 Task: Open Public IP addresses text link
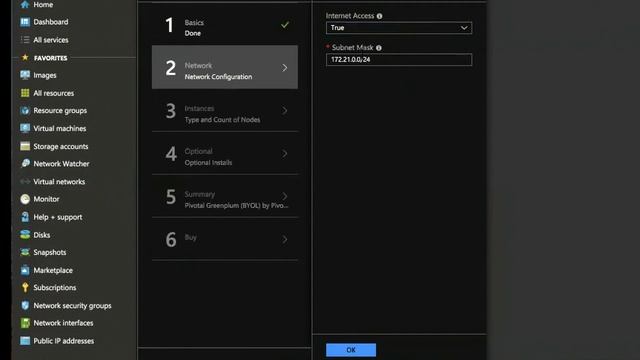[64, 341]
